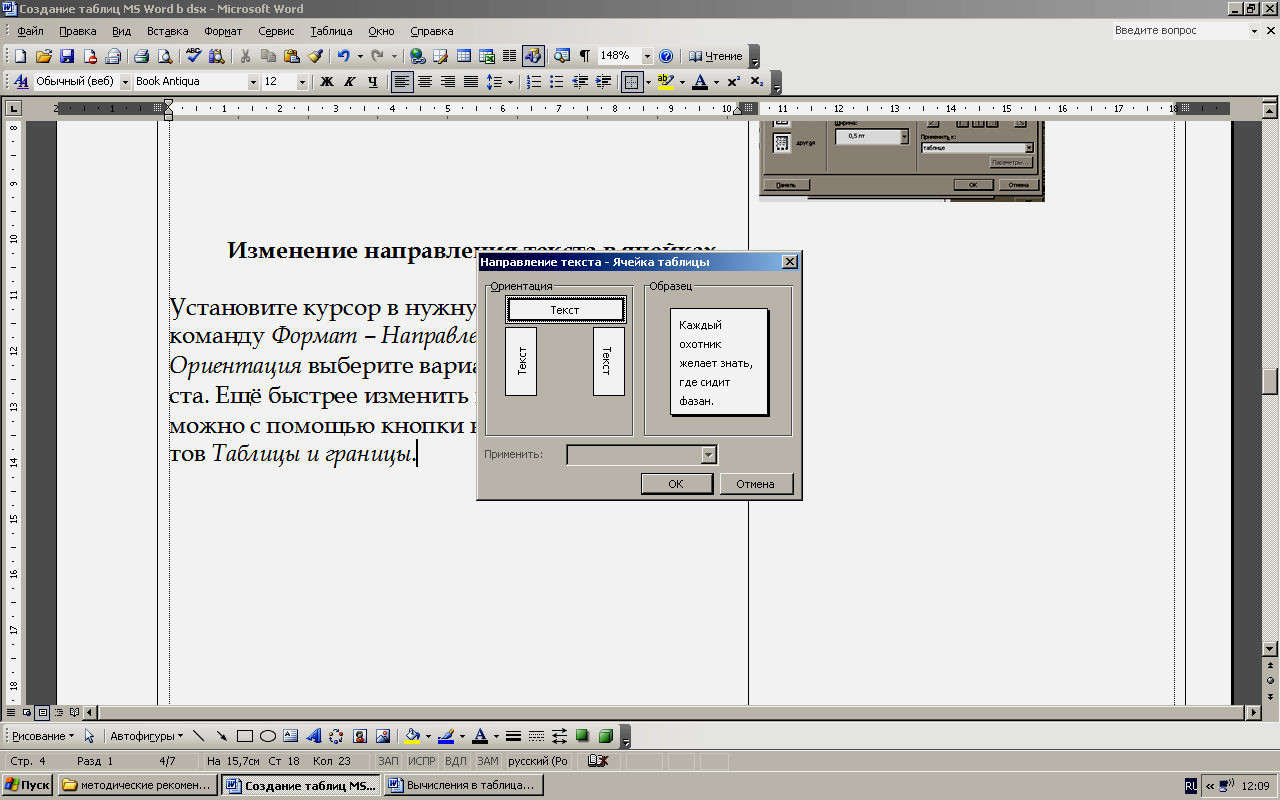Viewport: 1280px width, 800px height.
Task: Open the Document Map
Action: click(x=562, y=56)
